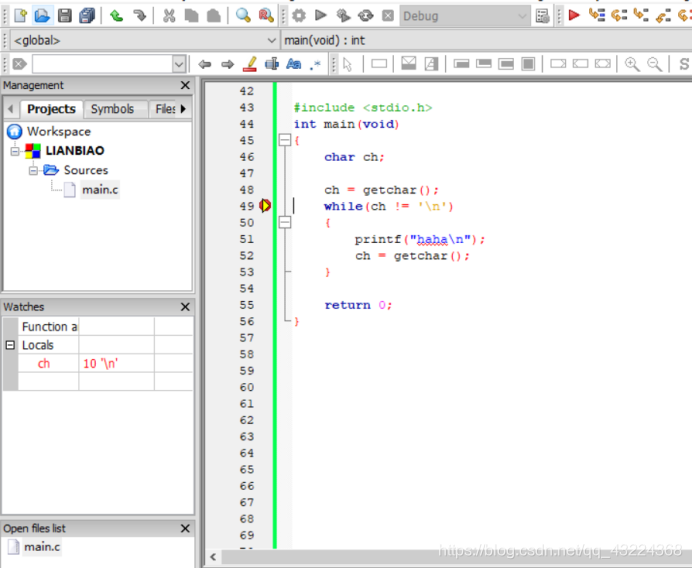Toggle the selected text only search icon

272,64
